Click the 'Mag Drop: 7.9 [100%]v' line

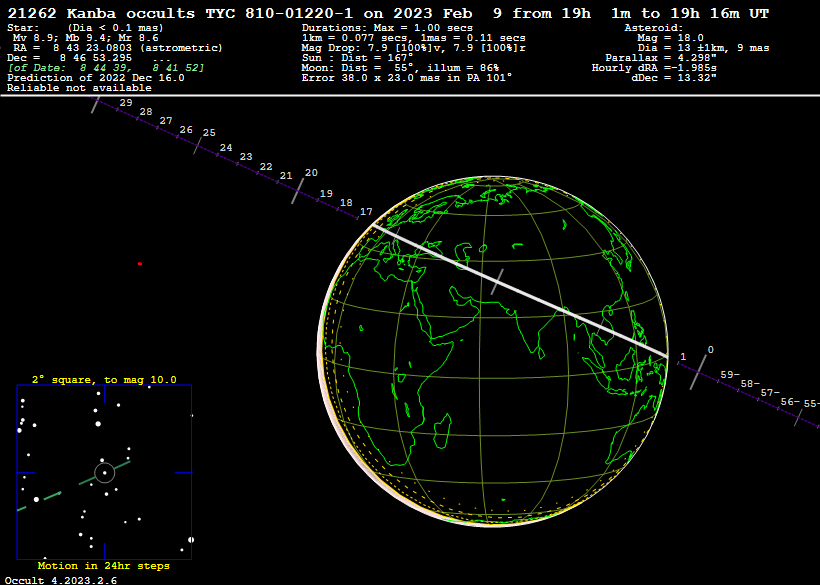tap(414, 48)
